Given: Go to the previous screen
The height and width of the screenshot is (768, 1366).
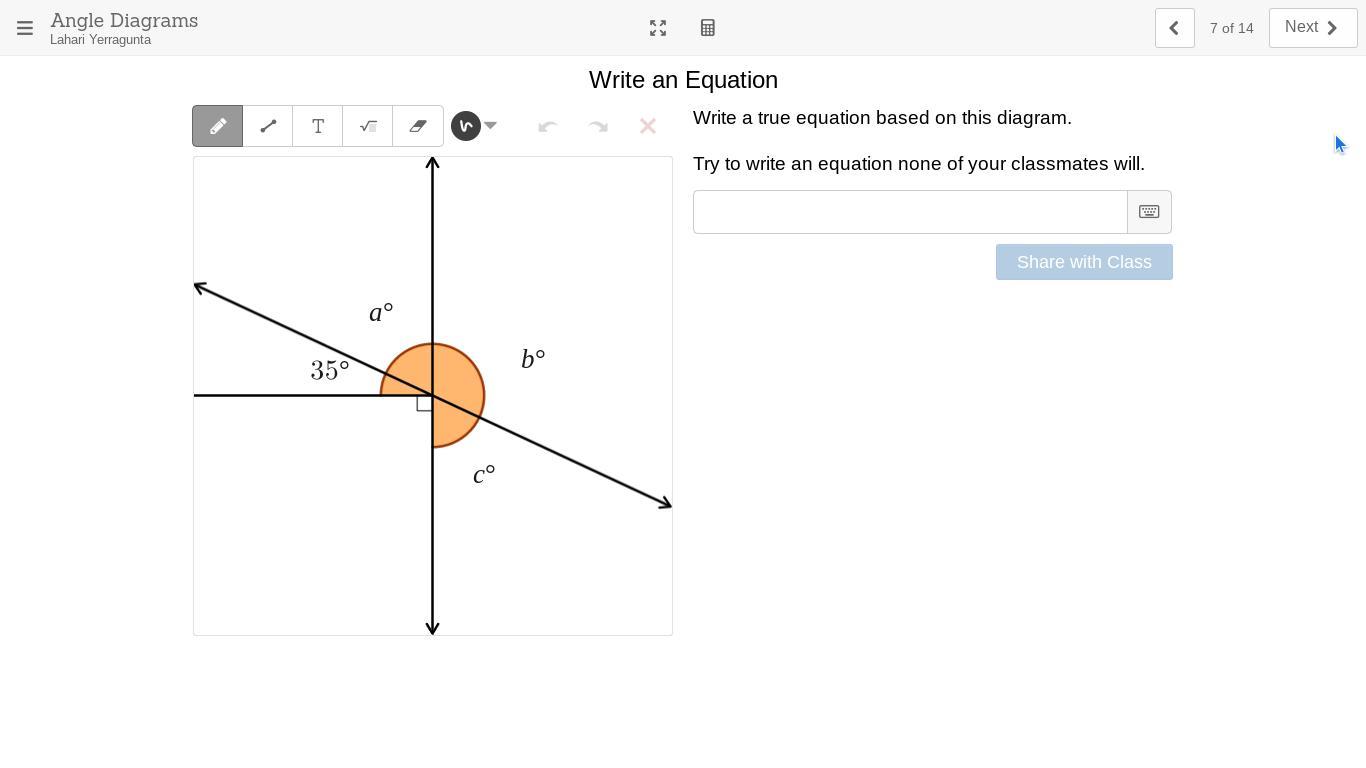Looking at the screenshot, I should (1175, 28).
